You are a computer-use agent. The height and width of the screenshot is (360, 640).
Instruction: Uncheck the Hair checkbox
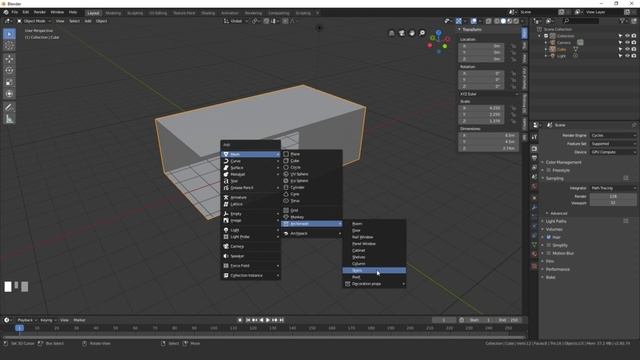point(549,237)
